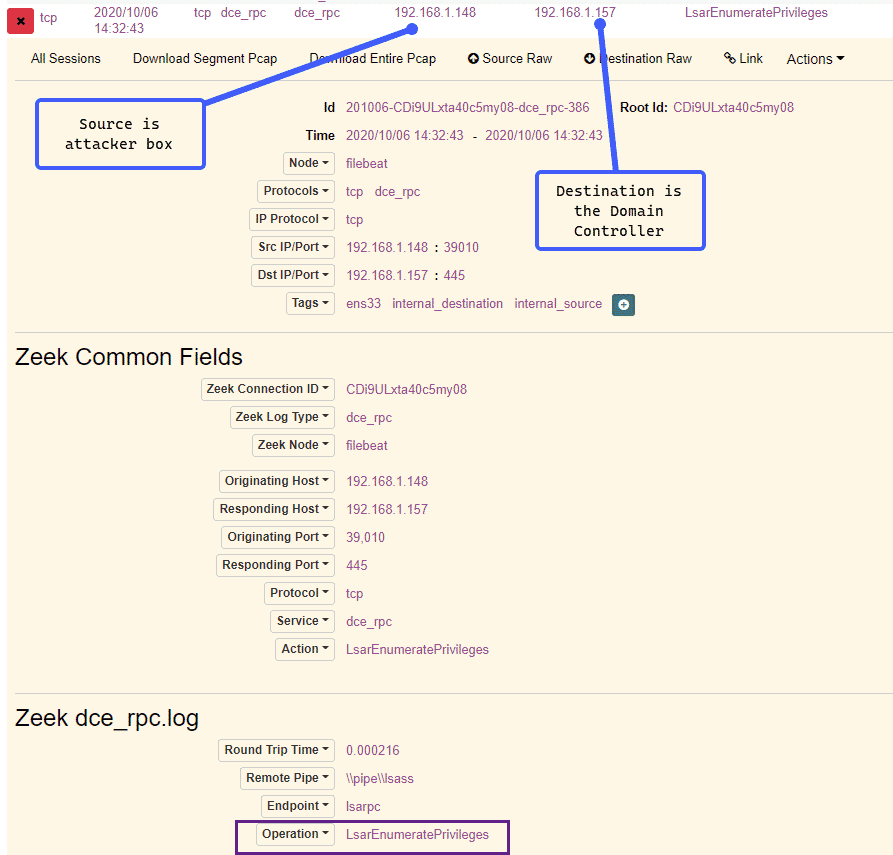Click the Root Id value link

(x=733, y=107)
